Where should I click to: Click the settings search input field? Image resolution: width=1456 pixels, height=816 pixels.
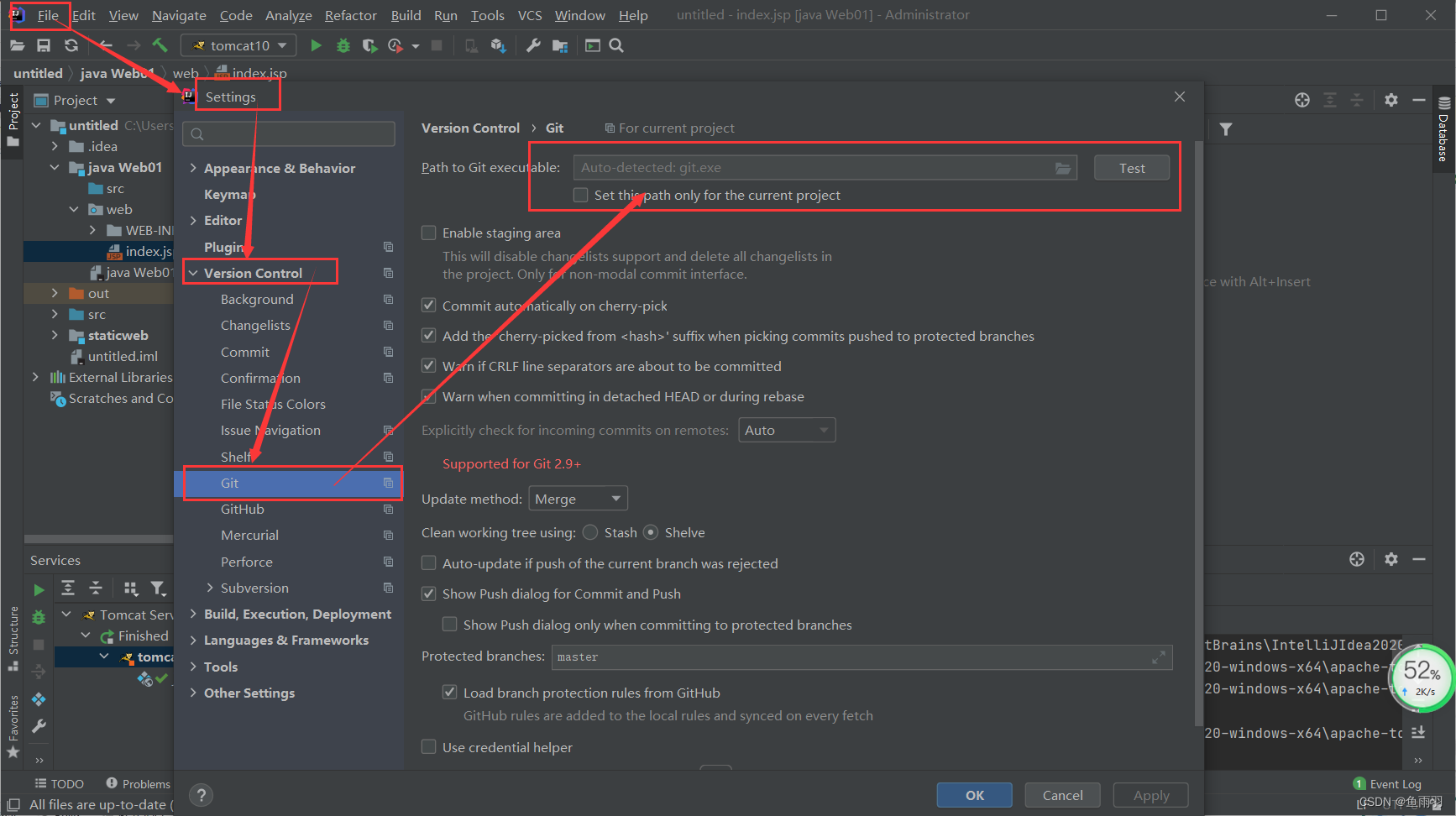(x=291, y=133)
